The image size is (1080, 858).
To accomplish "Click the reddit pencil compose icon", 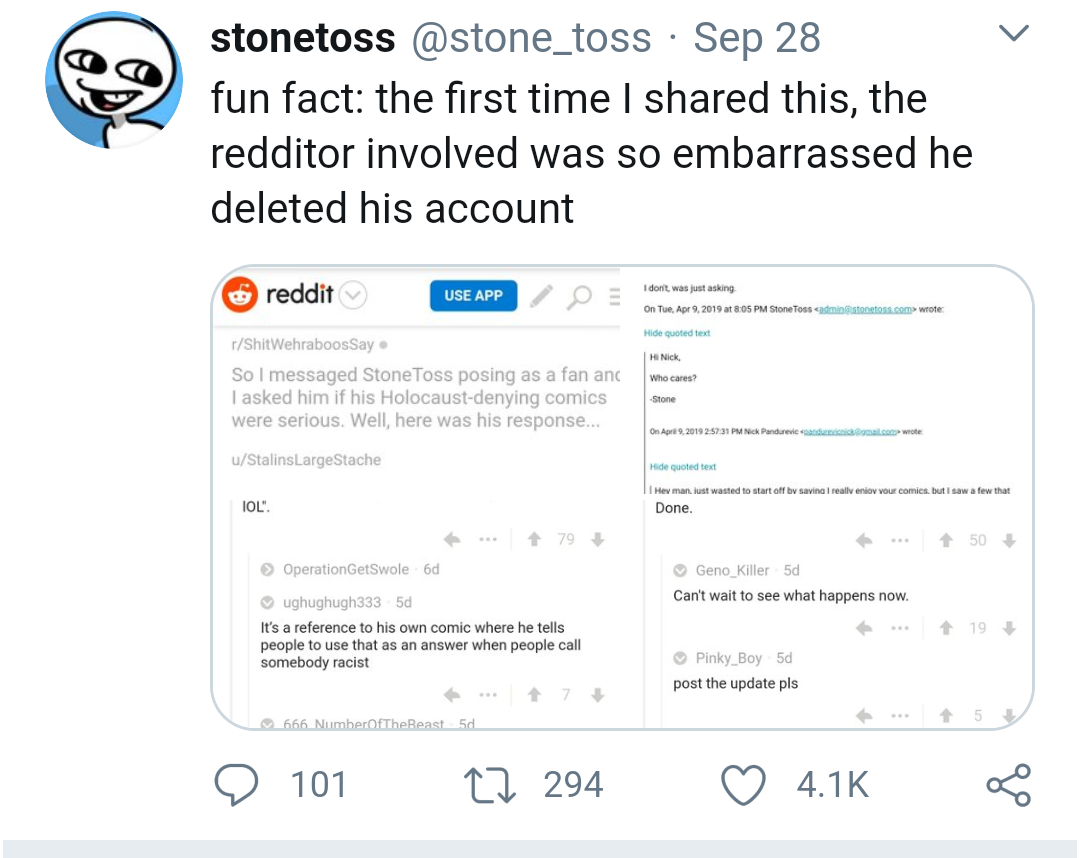I will coord(541,296).
